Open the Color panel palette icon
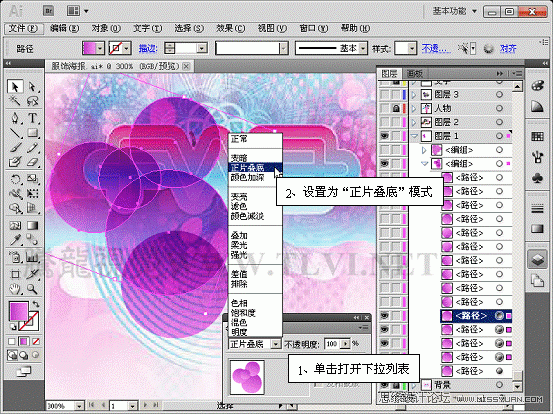Viewport: 553px width, 414px height. [537, 86]
